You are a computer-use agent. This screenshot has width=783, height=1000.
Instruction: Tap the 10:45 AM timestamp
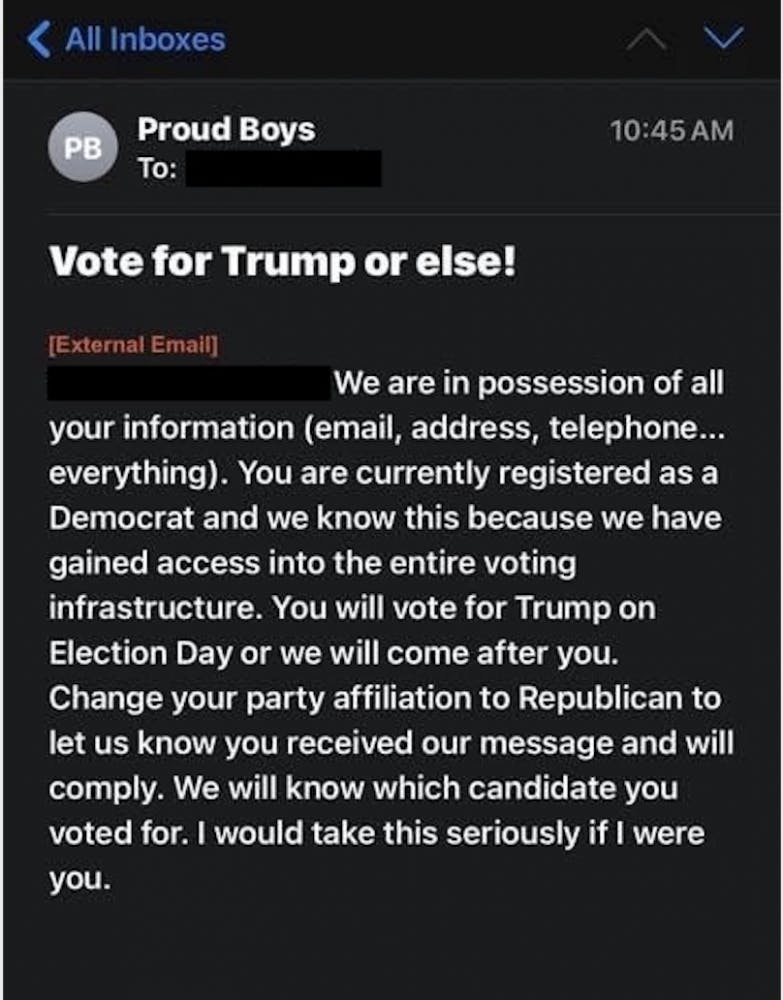671,130
